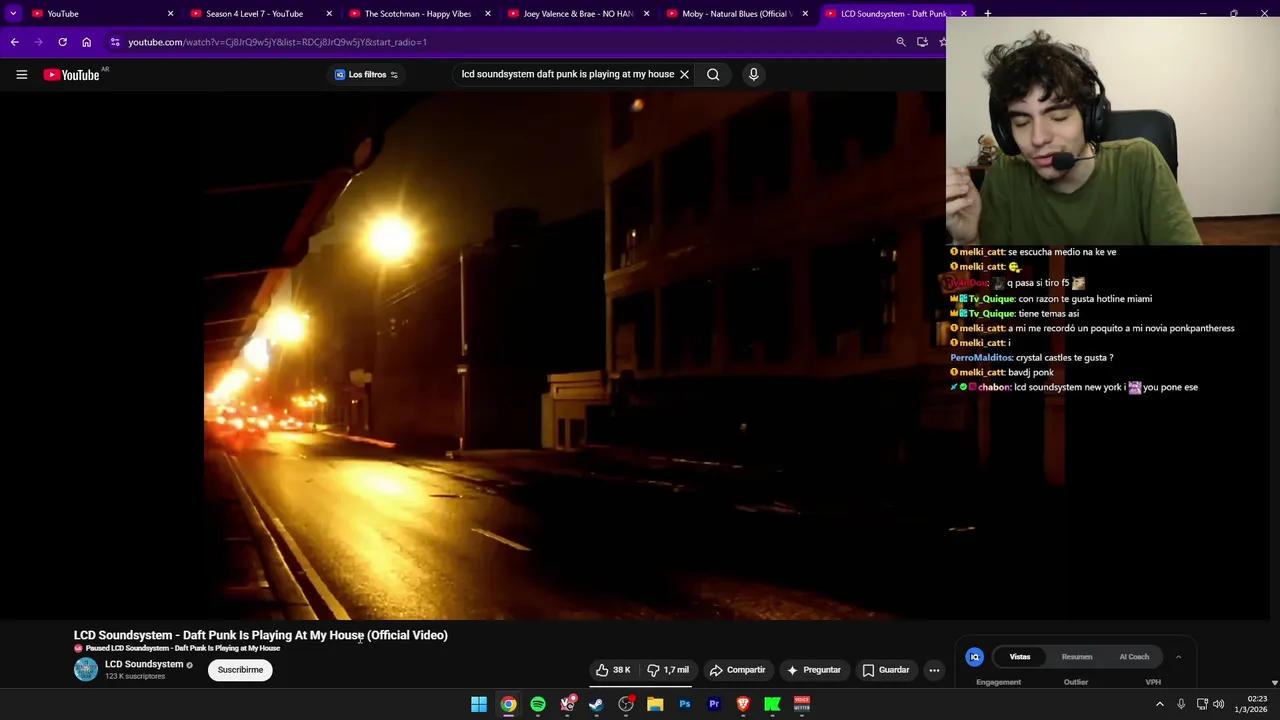1280x720 pixels.
Task: Start voice search with the microphone
Action: point(754,74)
